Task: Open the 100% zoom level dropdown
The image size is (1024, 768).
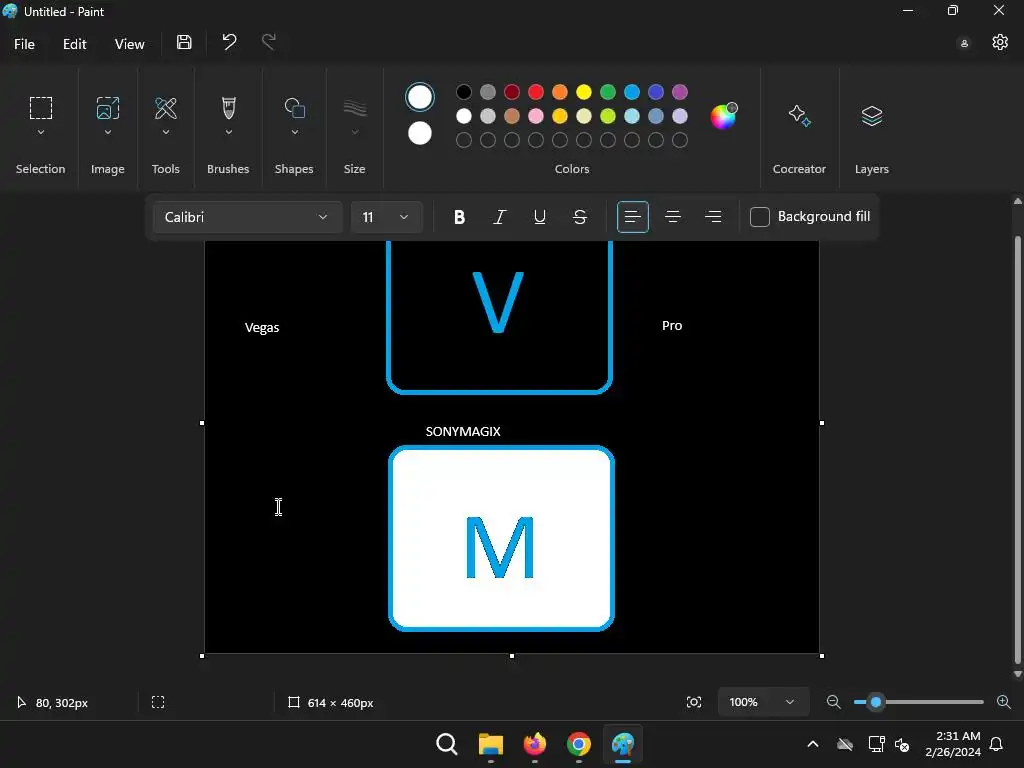Action: (763, 702)
